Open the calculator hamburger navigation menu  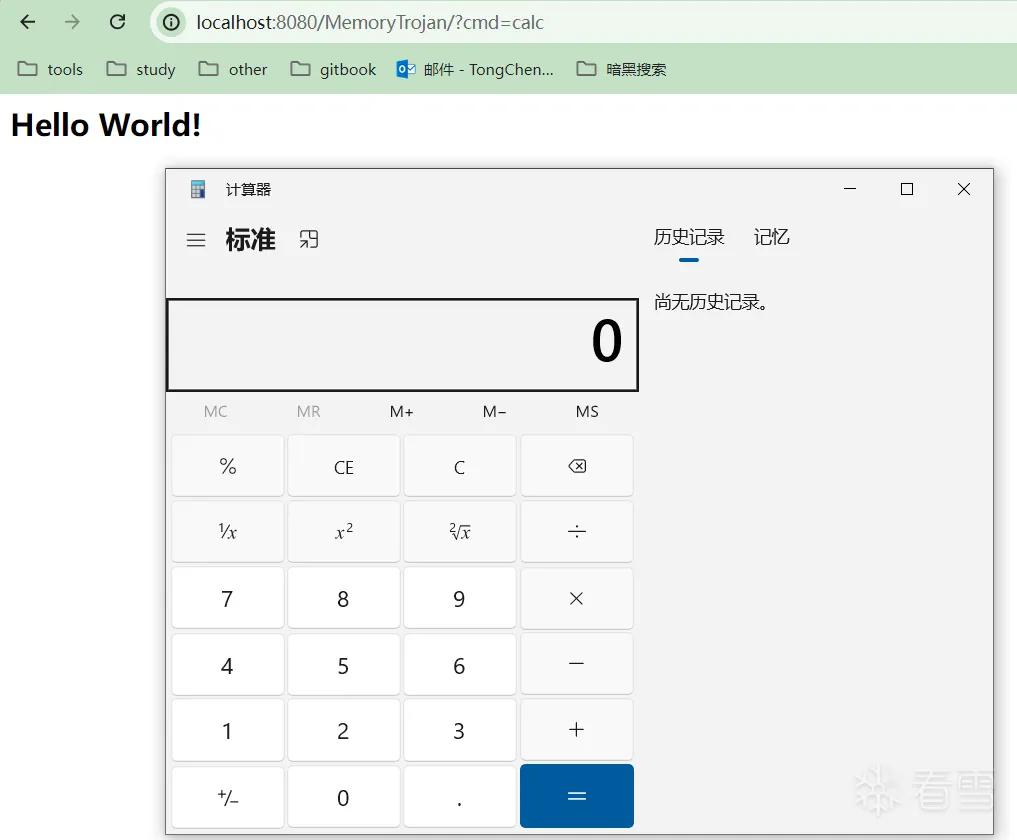click(x=196, y=240)
